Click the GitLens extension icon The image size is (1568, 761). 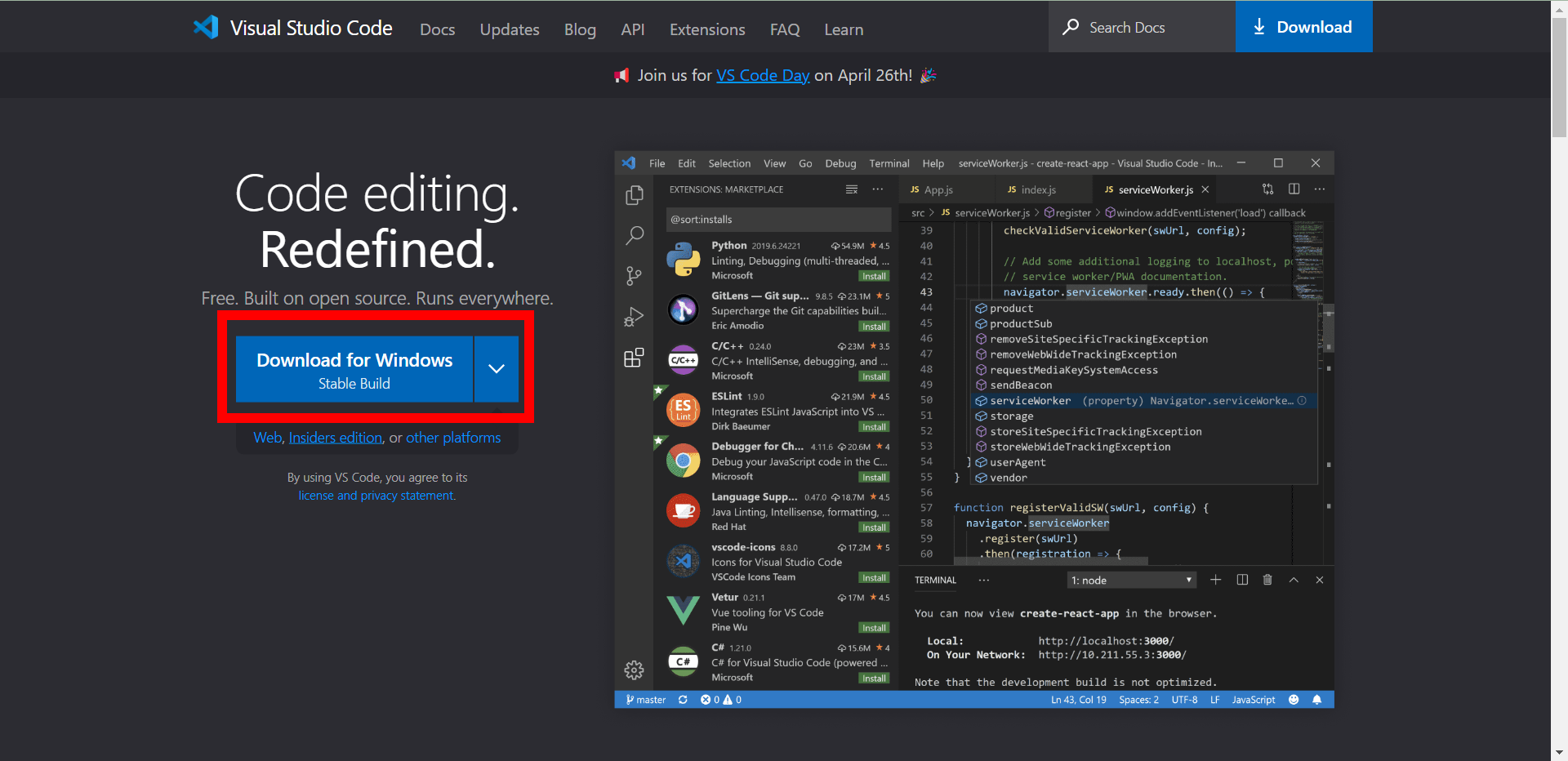coord(683,309)
